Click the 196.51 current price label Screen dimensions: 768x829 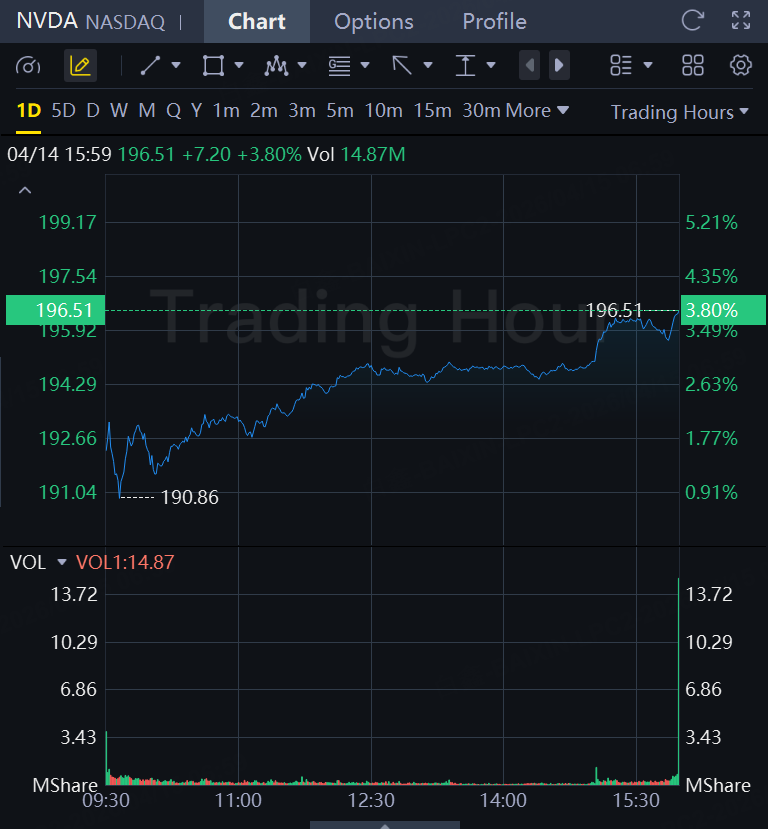55,310
